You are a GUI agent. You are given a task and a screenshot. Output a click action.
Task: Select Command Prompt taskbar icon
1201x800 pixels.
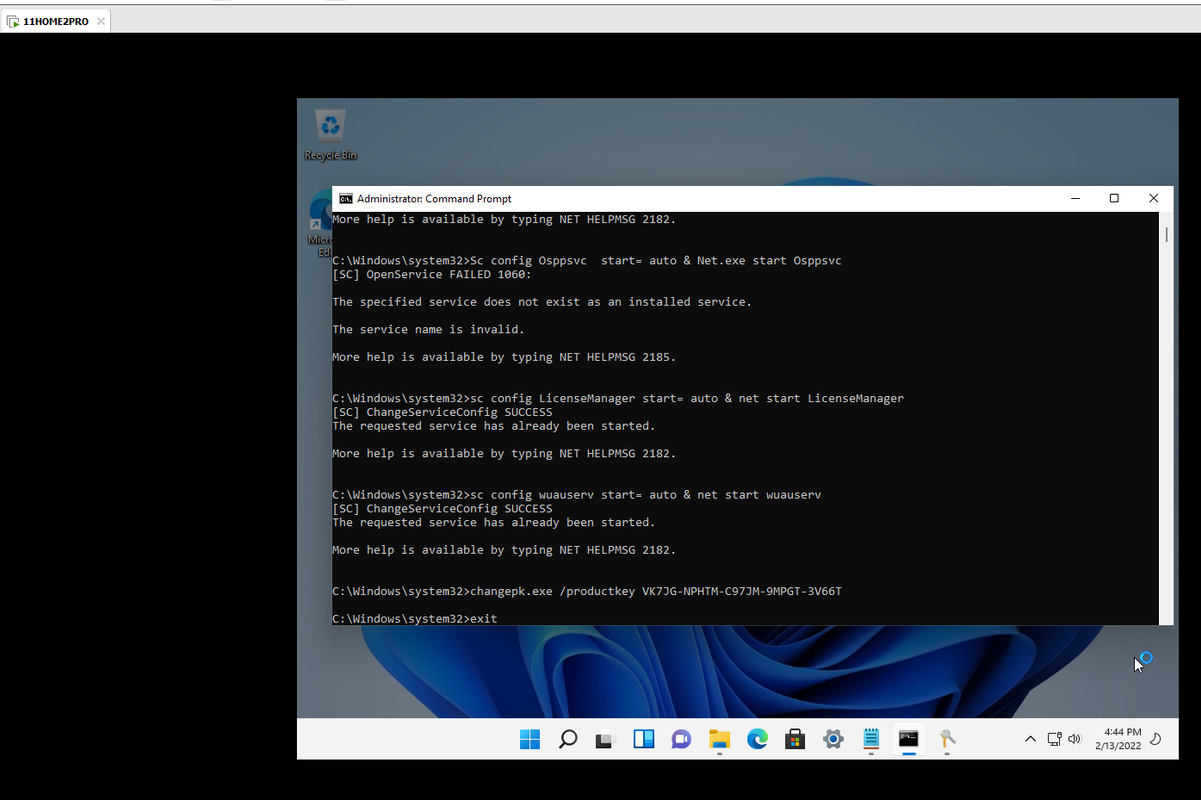pos(908,739)
